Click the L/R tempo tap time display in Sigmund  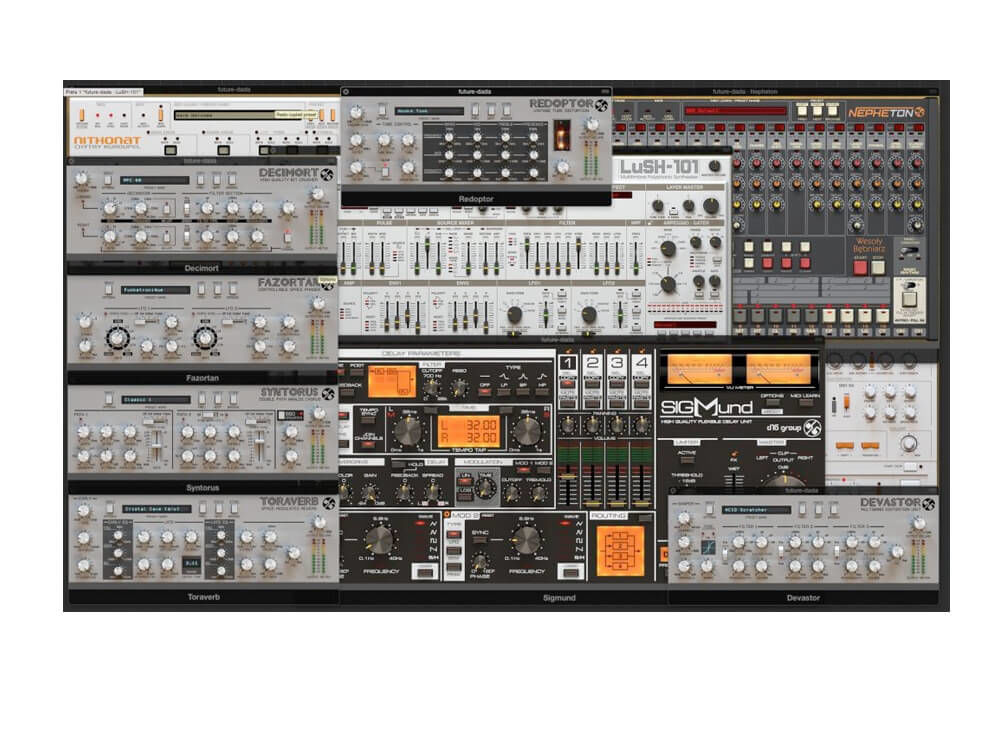[468, 432]
